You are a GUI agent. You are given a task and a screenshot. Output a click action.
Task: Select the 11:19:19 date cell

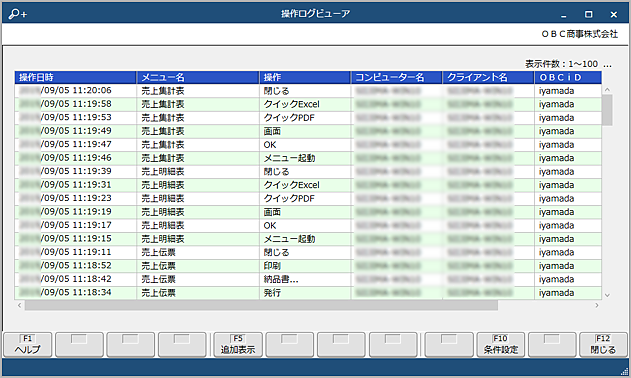coord(76,212)
